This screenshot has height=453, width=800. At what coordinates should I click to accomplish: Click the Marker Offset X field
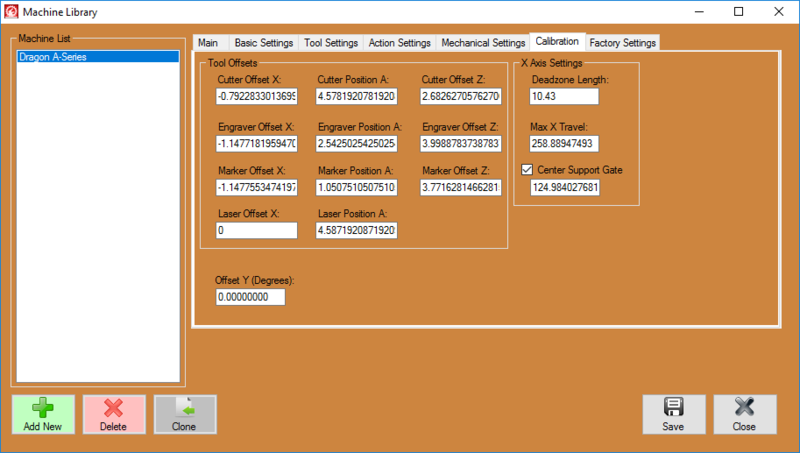point(257,187)
